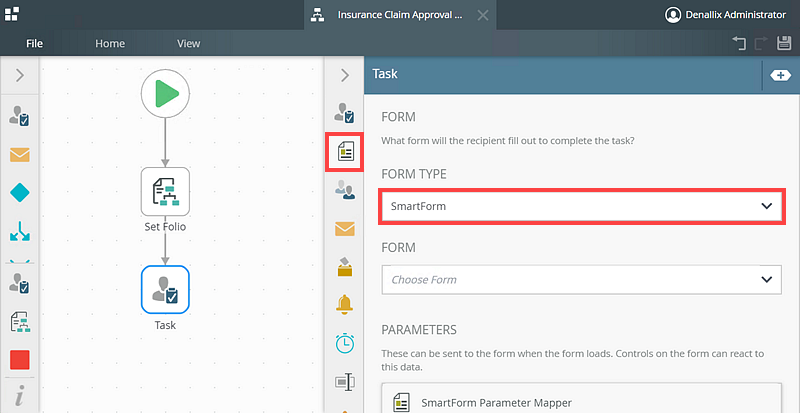The height and width of the screenshot is (413, 800).
Task: Click the Save icon in top toolbar
Action: [x=785, y=44]
